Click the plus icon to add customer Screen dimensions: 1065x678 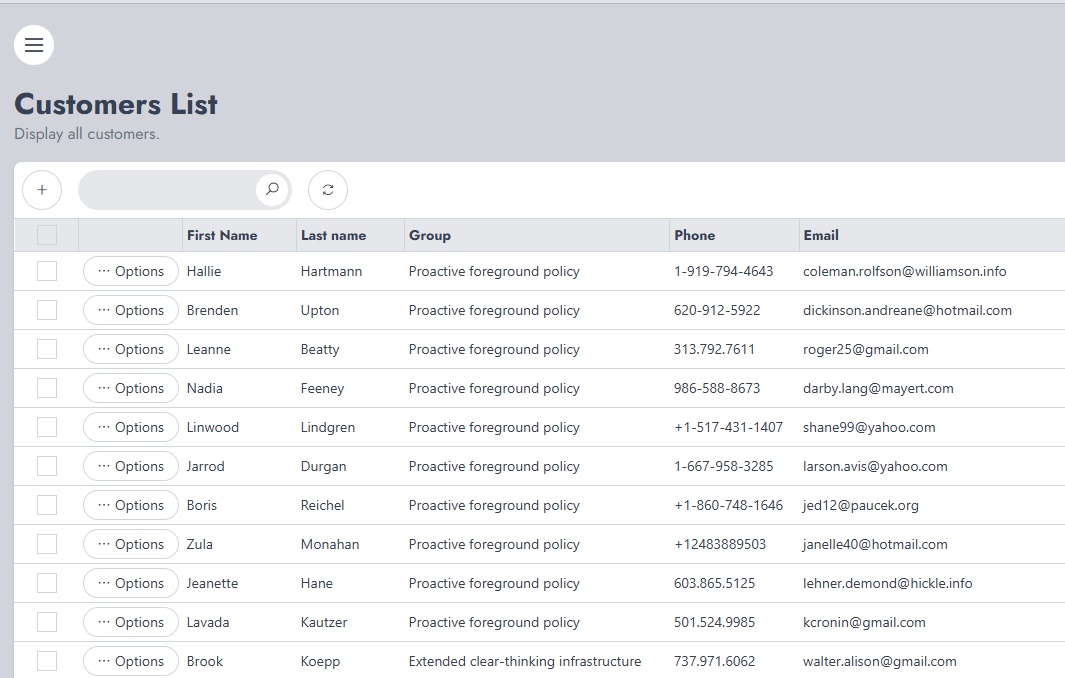(x=42, y=190)
